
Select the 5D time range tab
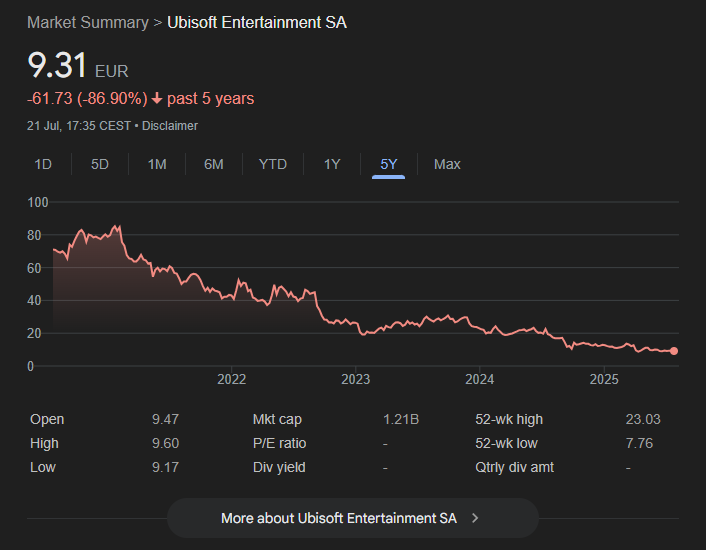(x=100, y=164)
